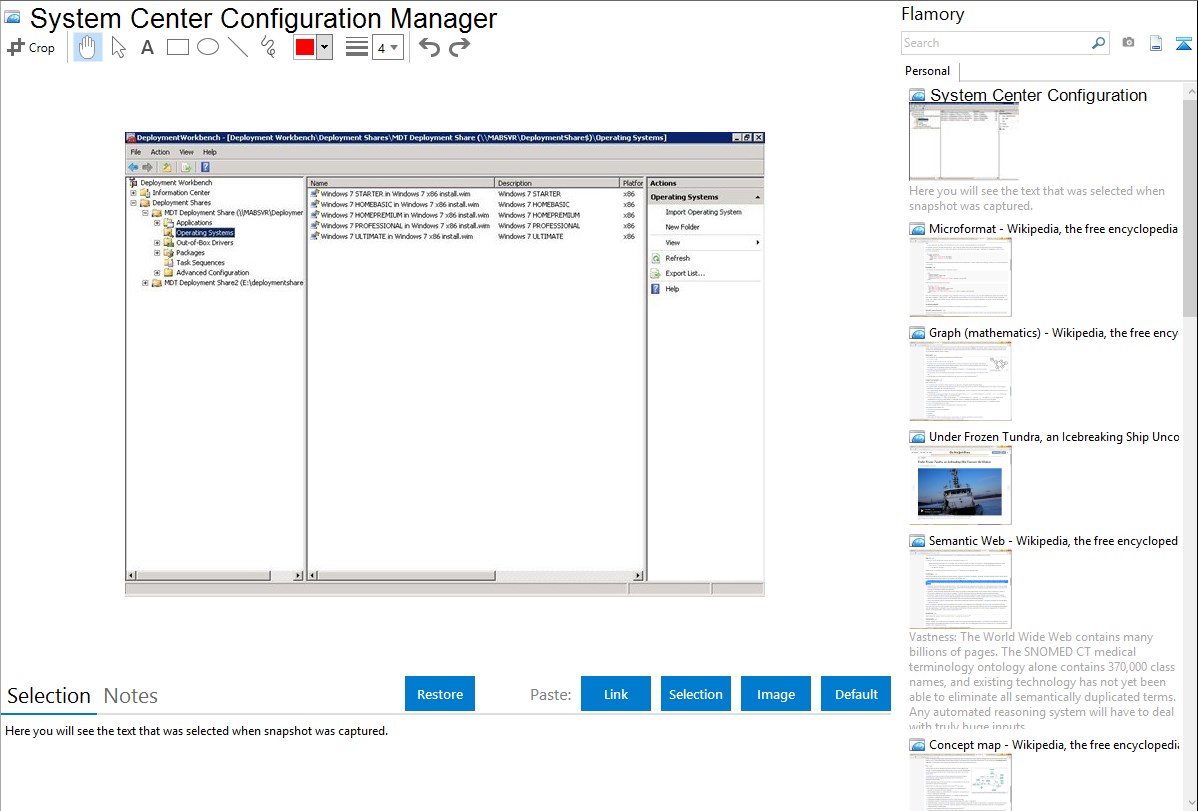Select Operating Systems in the tree

(x=205, y=232)
